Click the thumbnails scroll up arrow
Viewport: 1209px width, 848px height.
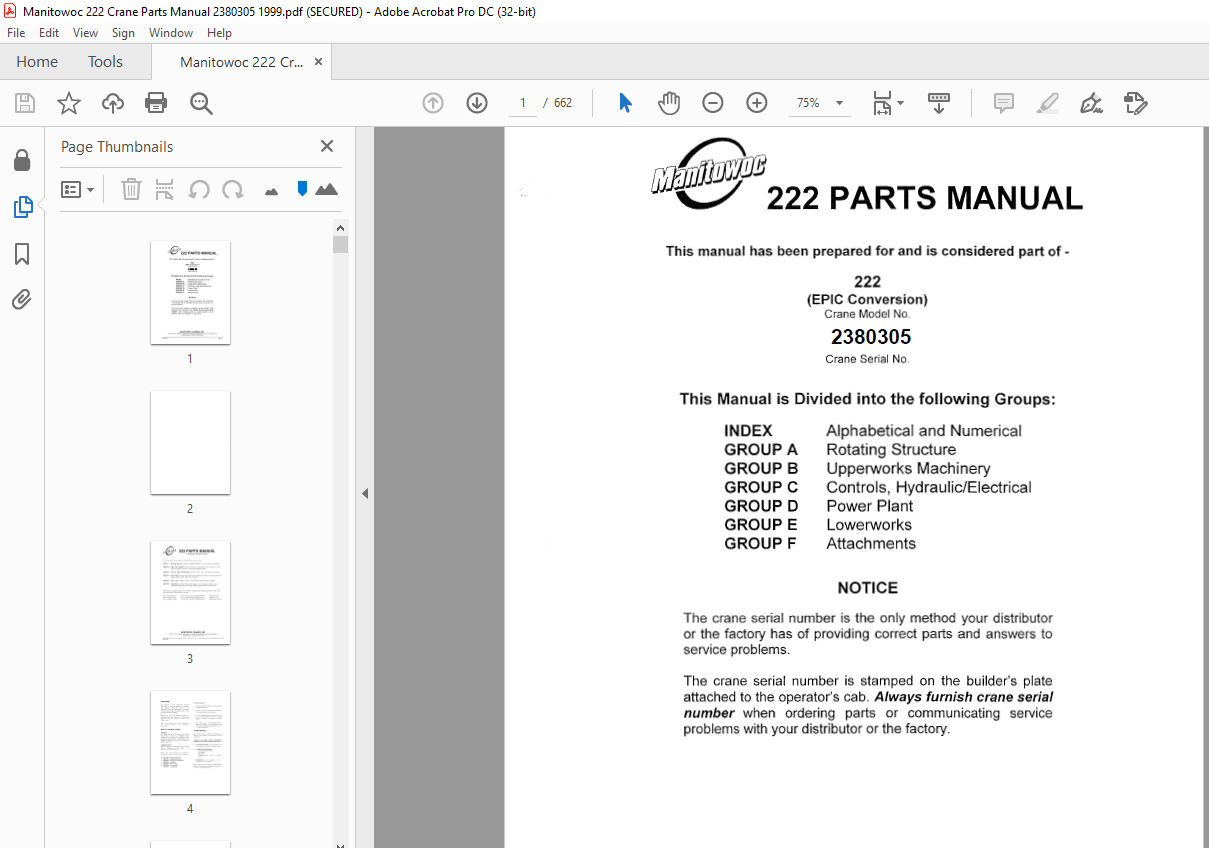click(x=341, y=228)
